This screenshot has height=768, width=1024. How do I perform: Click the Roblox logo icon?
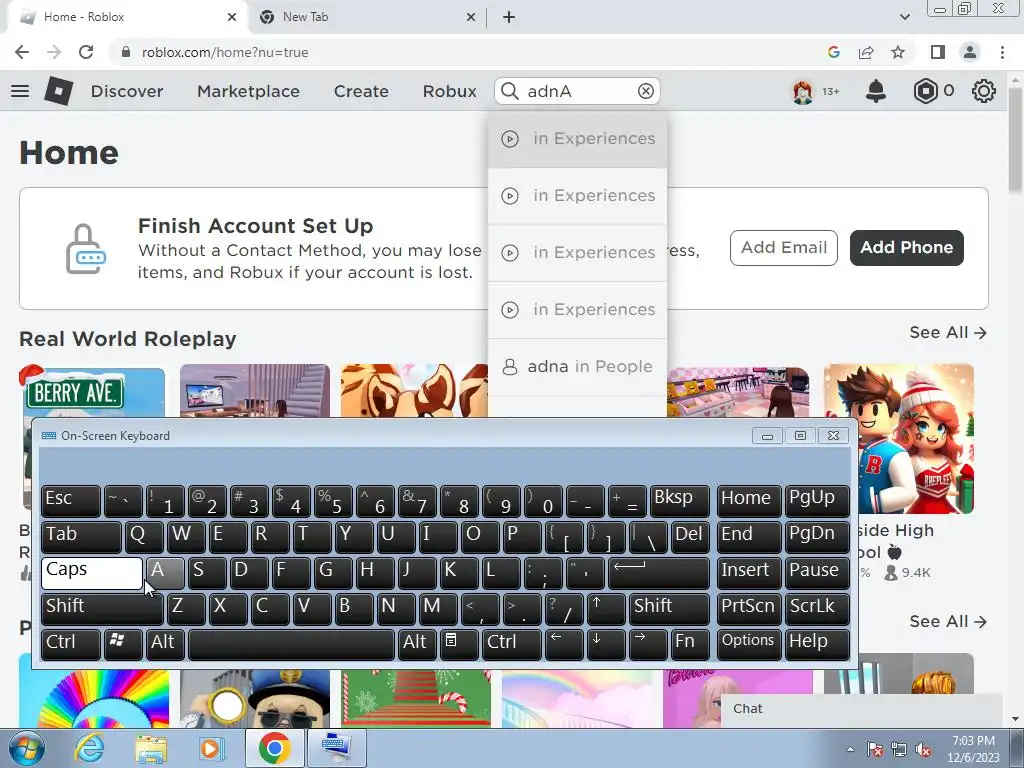(59, 91)
